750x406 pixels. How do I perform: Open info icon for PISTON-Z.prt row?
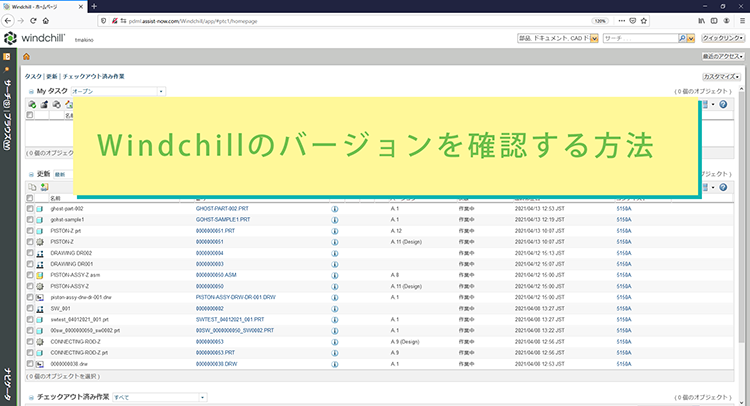click(x=335, y=231)
